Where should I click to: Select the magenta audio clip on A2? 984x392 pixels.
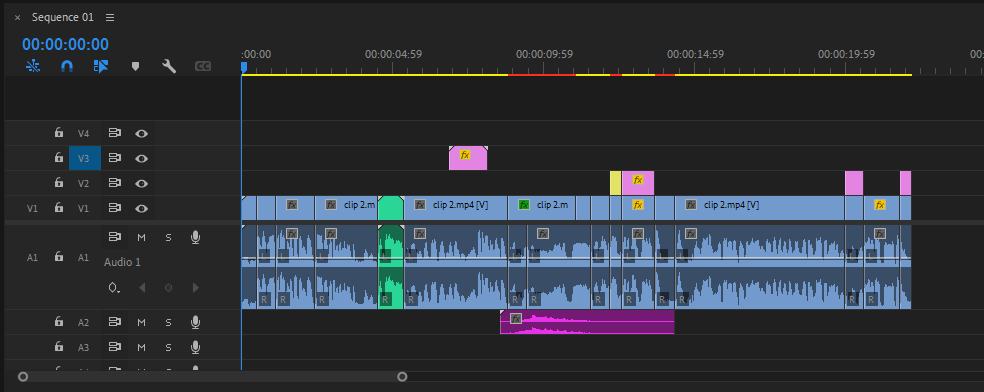(x=587, y=322)
